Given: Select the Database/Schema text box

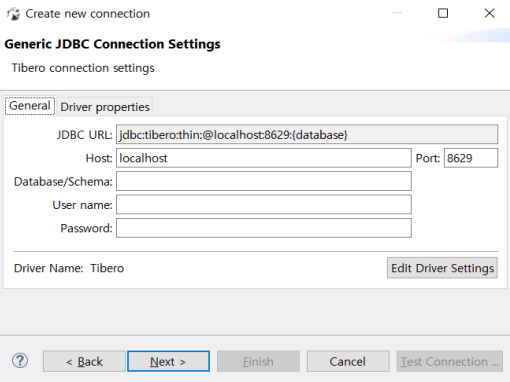Looking at the screenshot, I should coord(264,181).
